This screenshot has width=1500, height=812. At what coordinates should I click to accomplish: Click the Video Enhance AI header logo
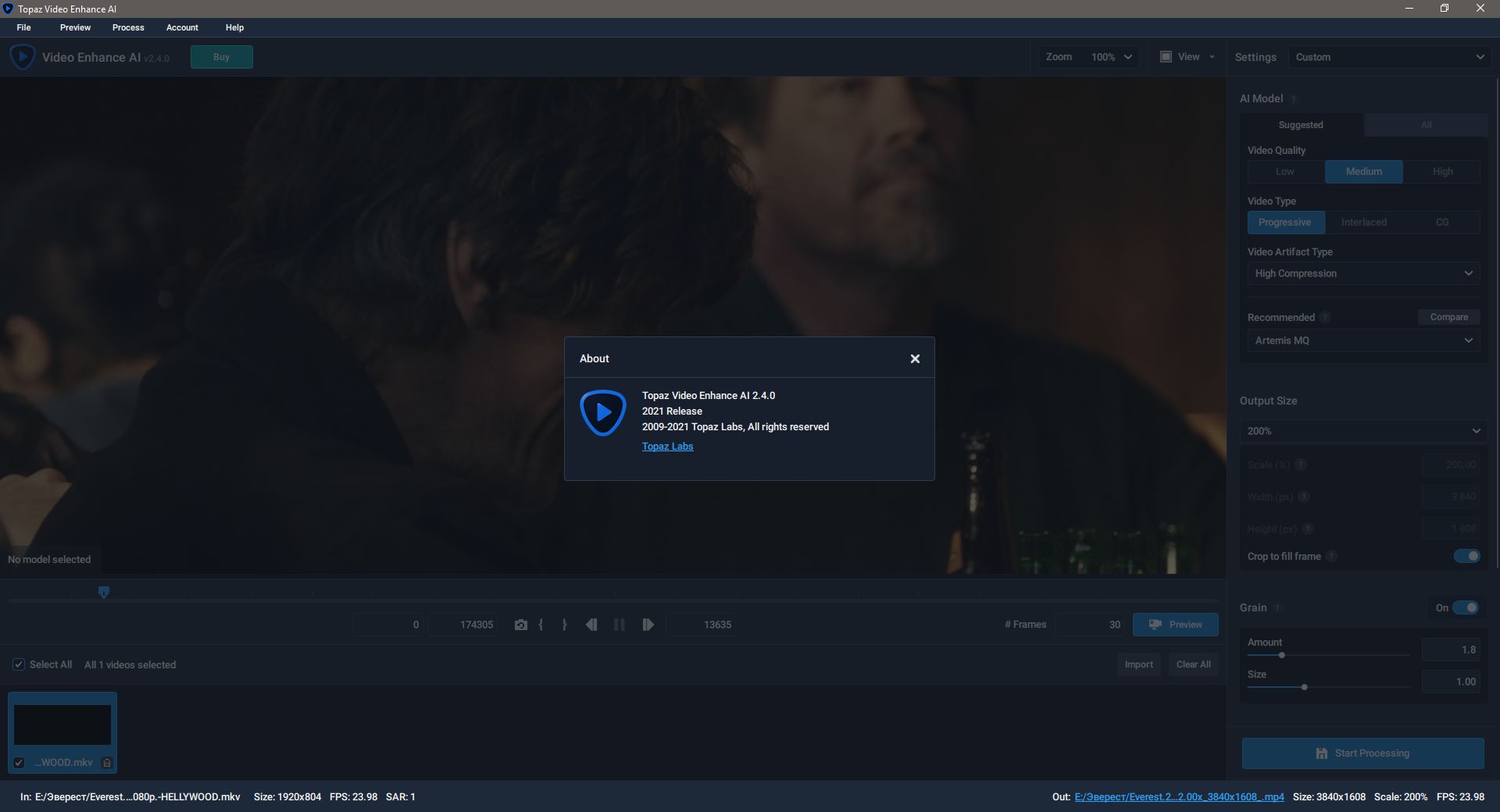[22, 57]
